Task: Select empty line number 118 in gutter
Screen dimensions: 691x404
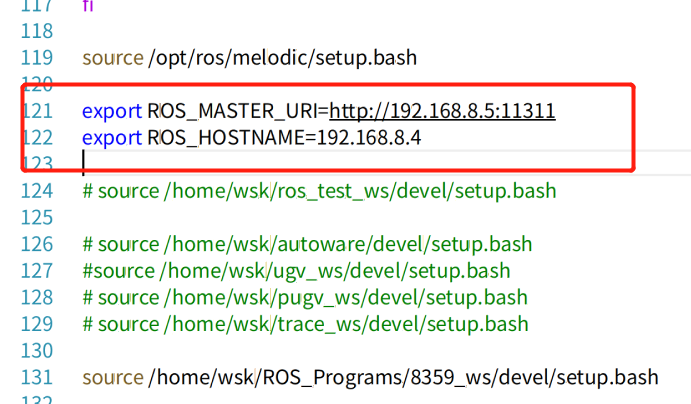Action: click(x=37, y=31)
